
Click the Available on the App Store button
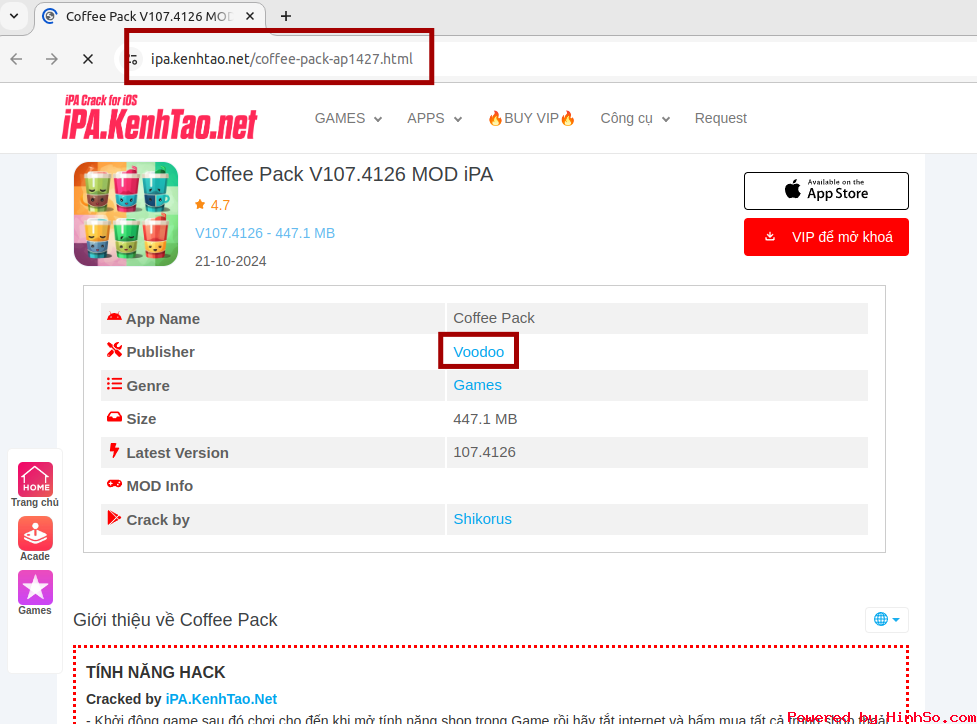[x=826, y=191]
